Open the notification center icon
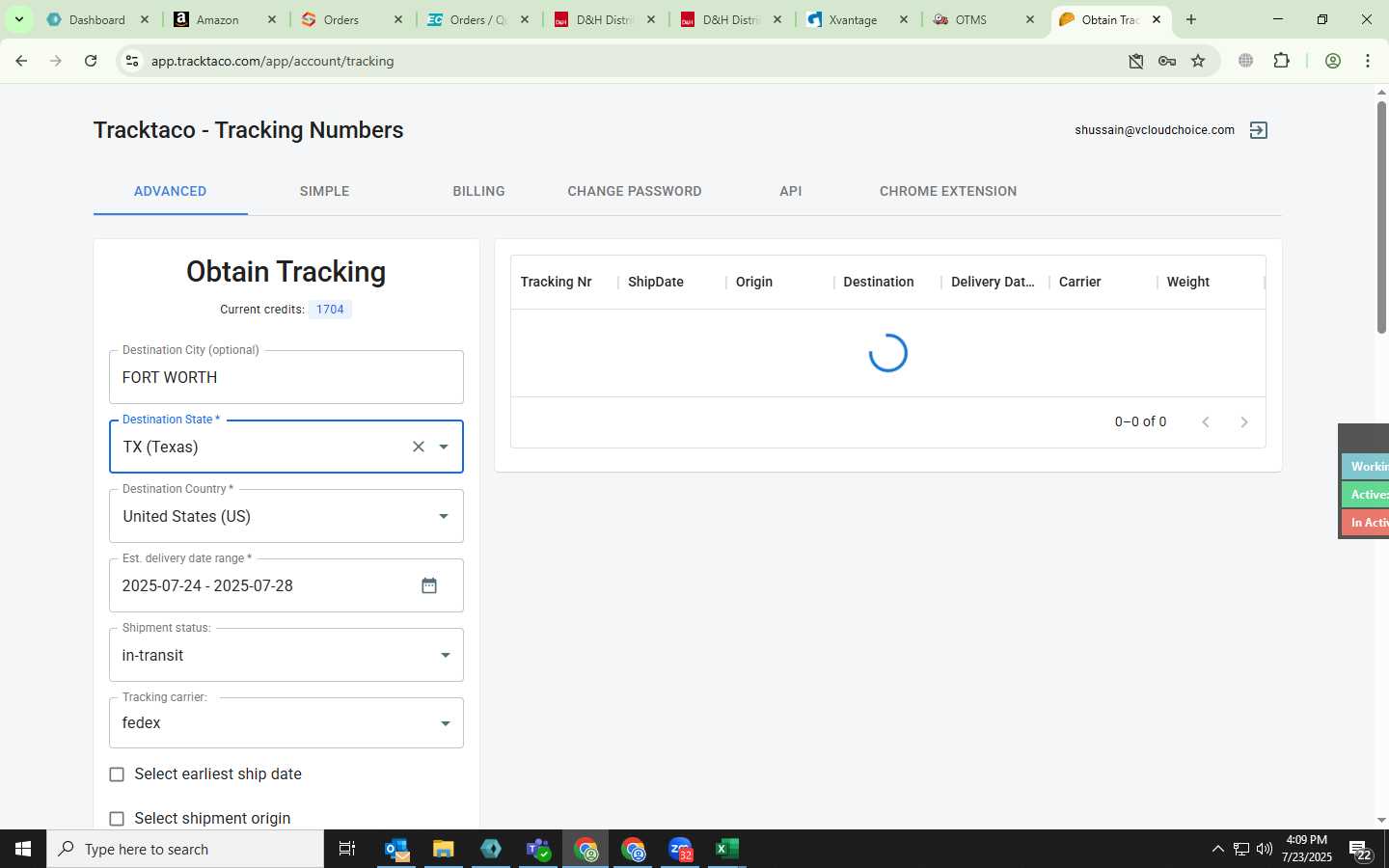This screenshot has width=1389, height=868. tap(1361, 850)
